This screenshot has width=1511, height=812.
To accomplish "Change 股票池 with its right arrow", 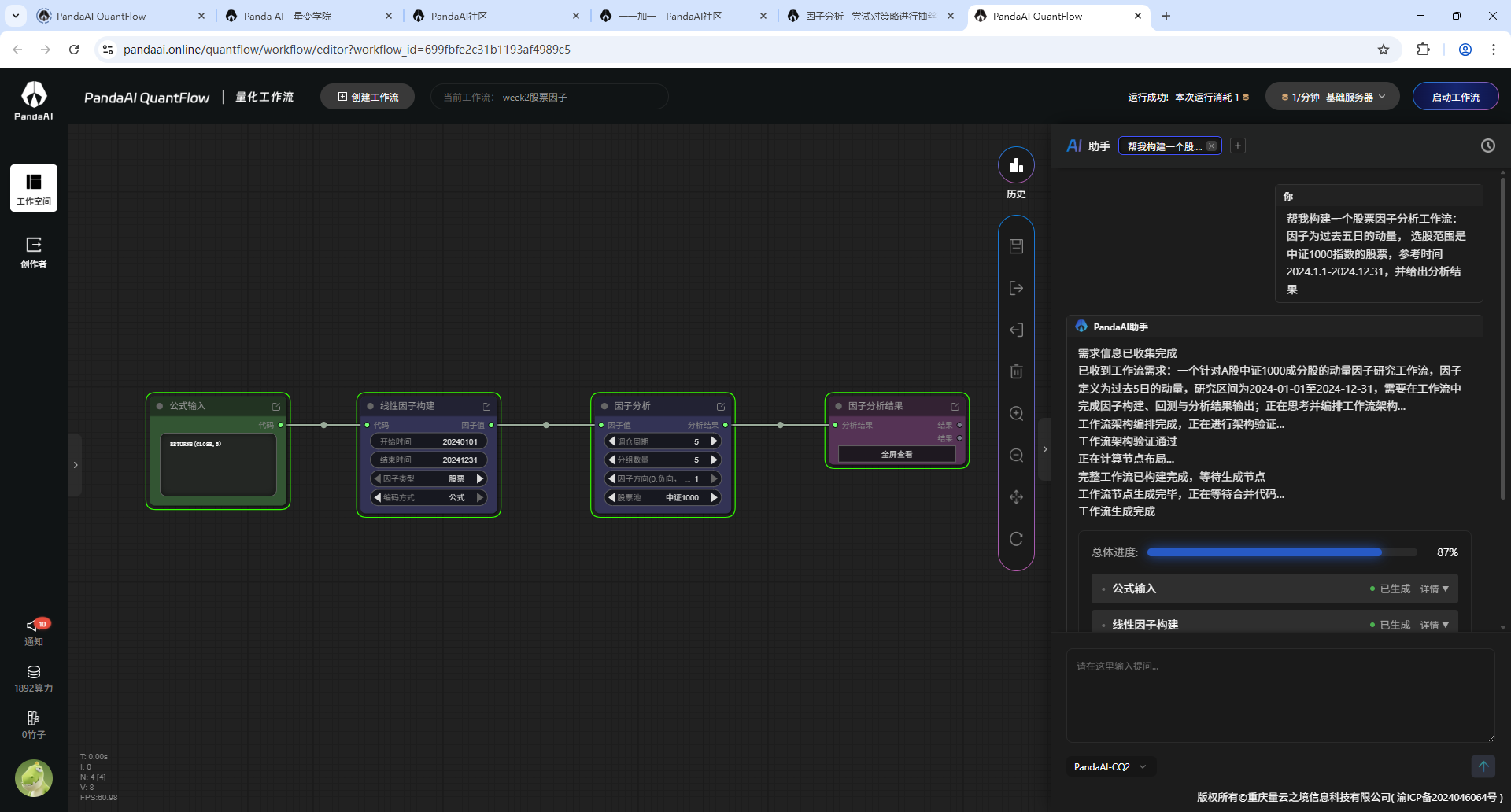I will [x=714, y=497].
